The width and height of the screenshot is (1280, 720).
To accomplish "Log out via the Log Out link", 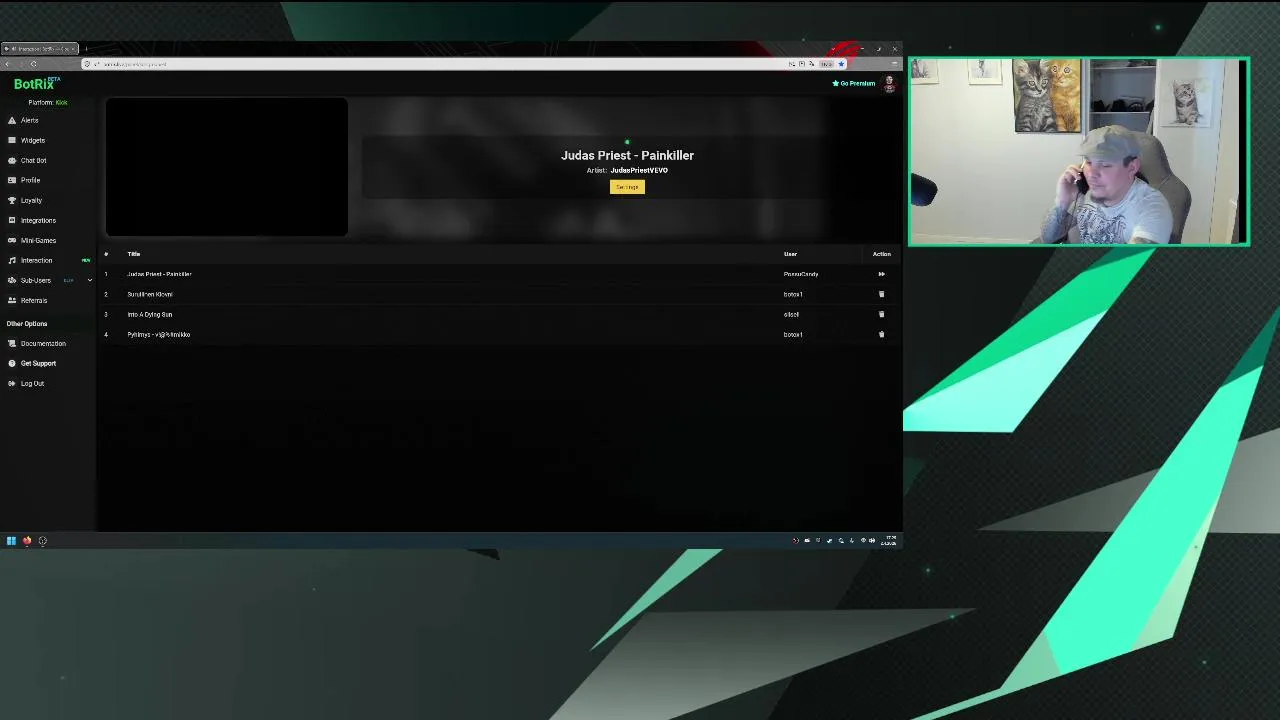I will 33,383.
